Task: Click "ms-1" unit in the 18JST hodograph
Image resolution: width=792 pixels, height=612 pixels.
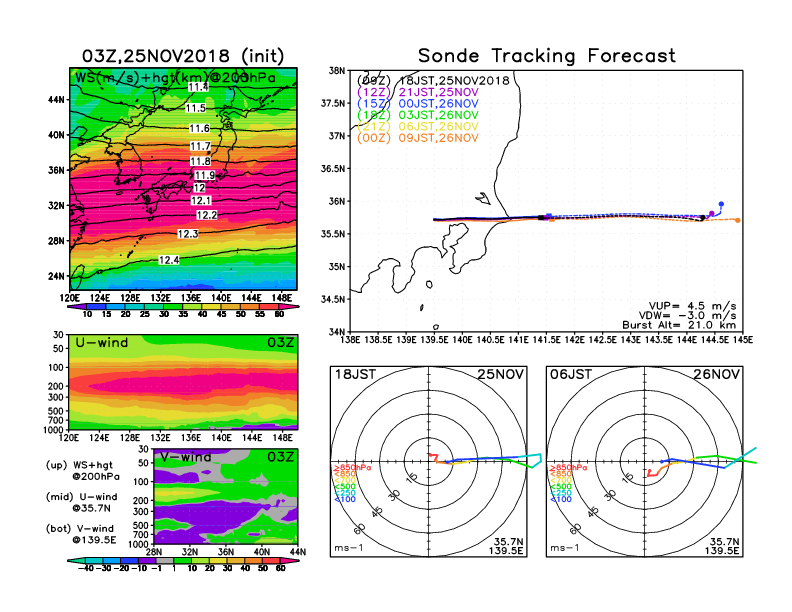Action: point(349,548)
